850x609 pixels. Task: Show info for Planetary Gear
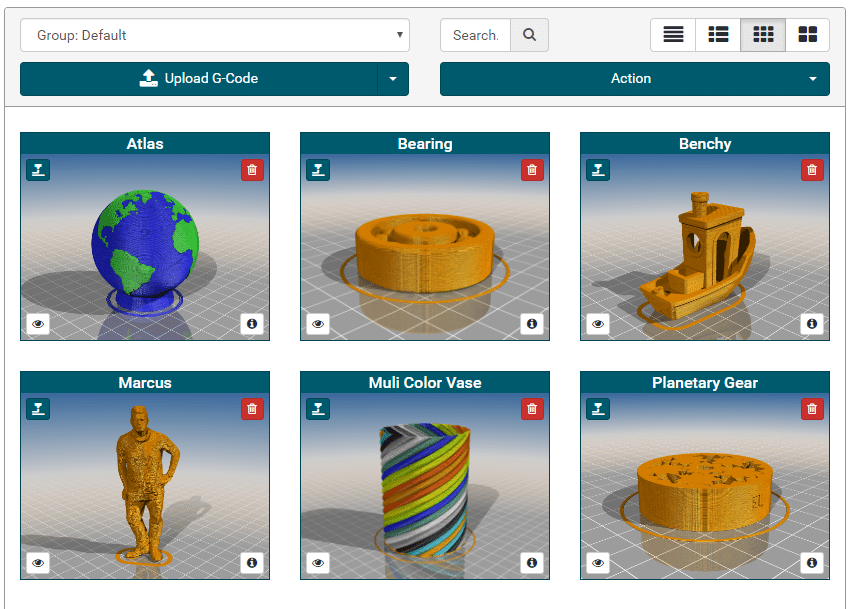(x=812, y=562)
